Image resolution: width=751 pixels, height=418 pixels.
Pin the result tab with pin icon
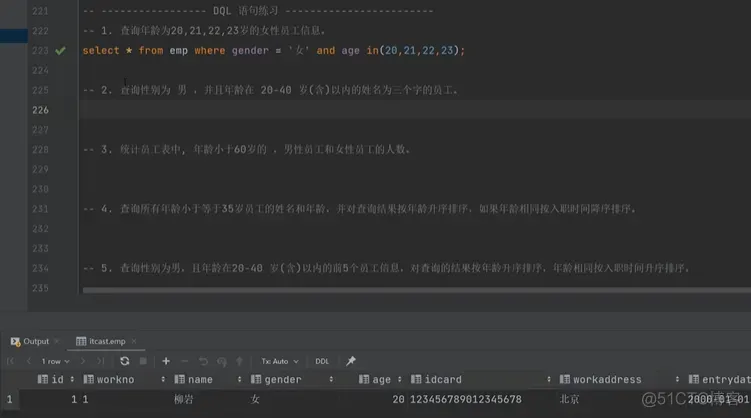(x=351, y=361)
